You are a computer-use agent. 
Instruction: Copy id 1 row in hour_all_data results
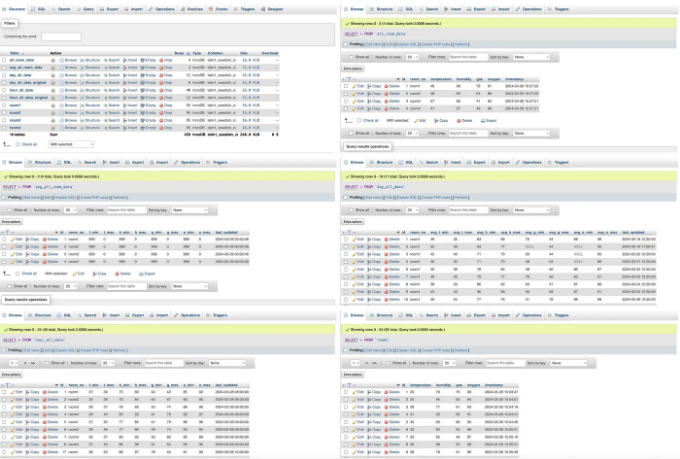(x=33, y=392)
